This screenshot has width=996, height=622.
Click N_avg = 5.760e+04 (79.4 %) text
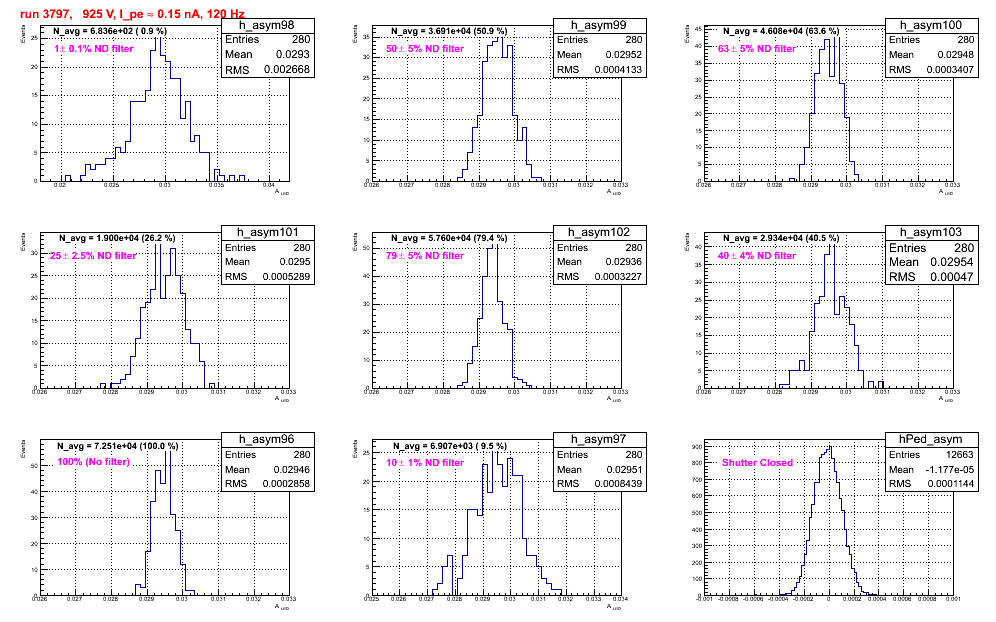(x=449, y=238)
